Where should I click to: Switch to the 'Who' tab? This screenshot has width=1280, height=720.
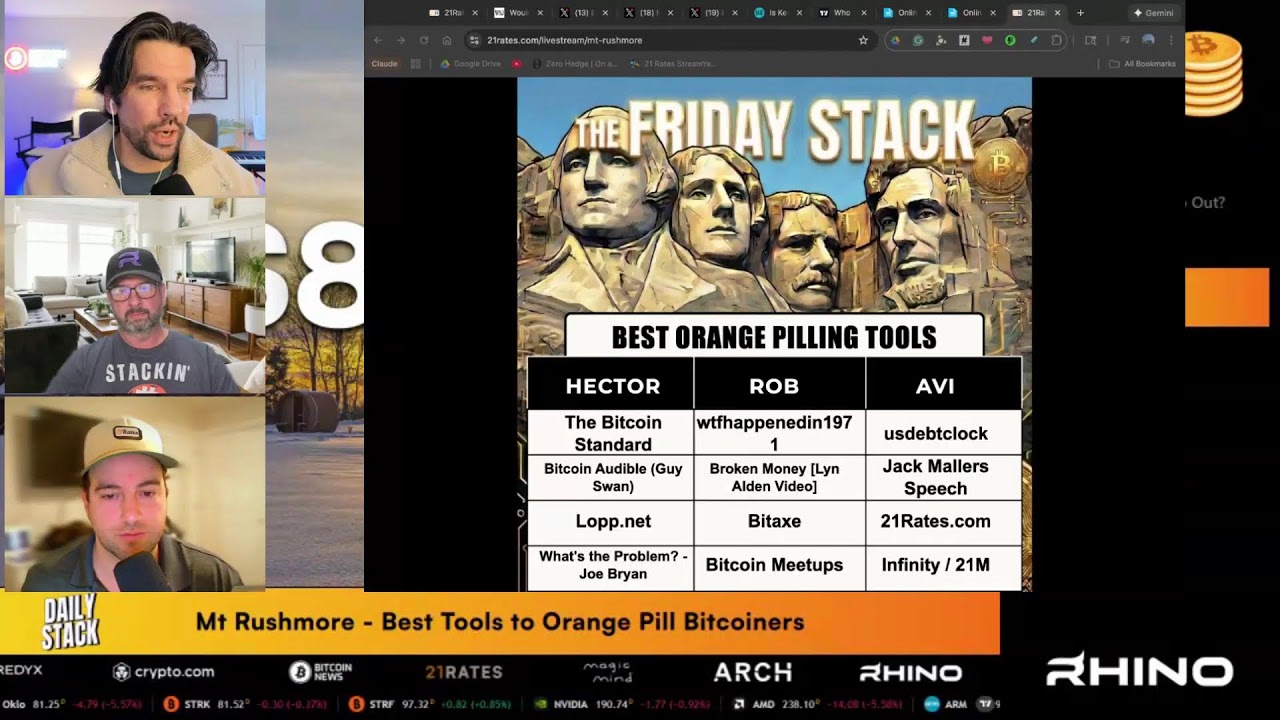point(837,13)
